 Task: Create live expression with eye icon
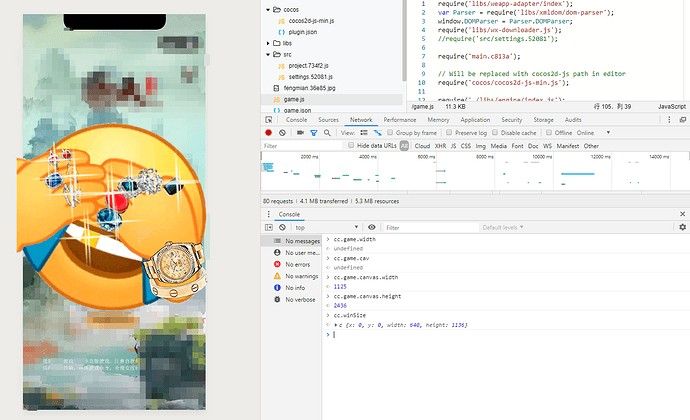tap(372, 227)
